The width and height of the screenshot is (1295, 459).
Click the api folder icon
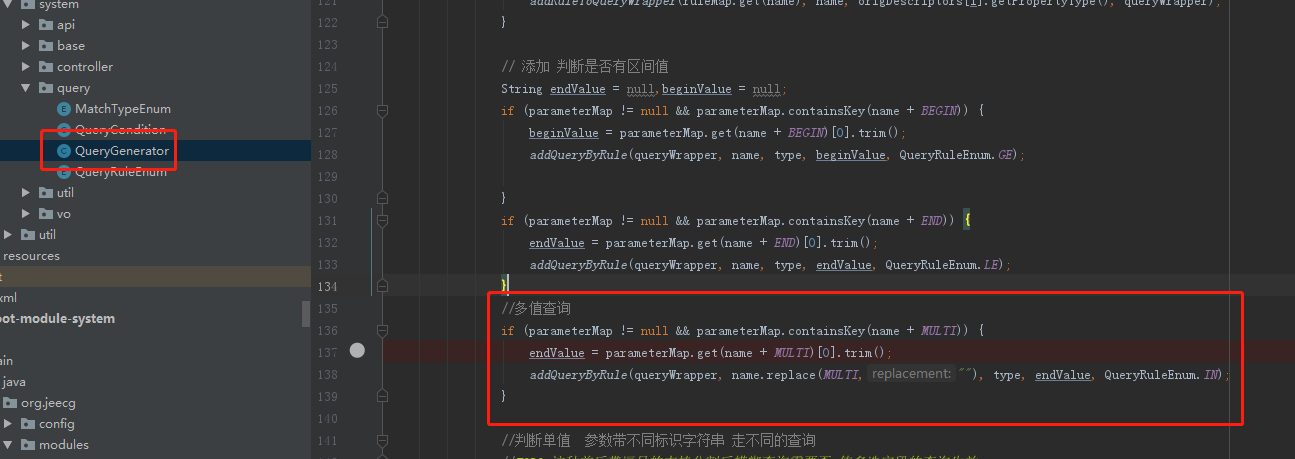(46, 25)
